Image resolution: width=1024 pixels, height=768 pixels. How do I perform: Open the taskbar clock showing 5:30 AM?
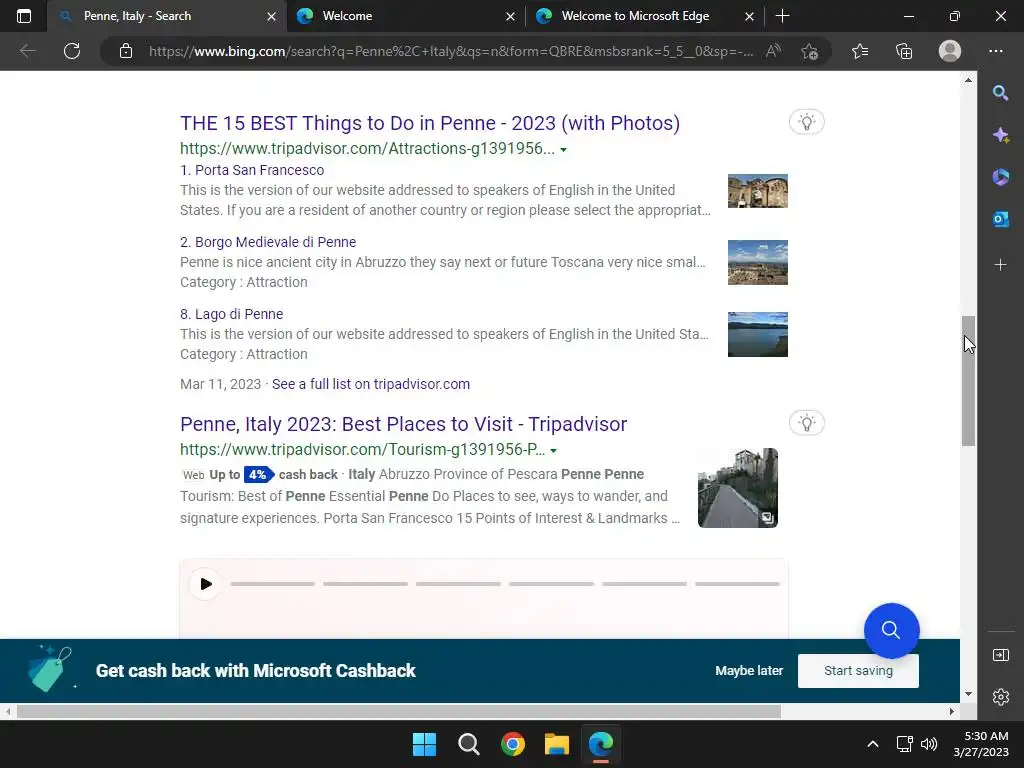coord(981,744)
